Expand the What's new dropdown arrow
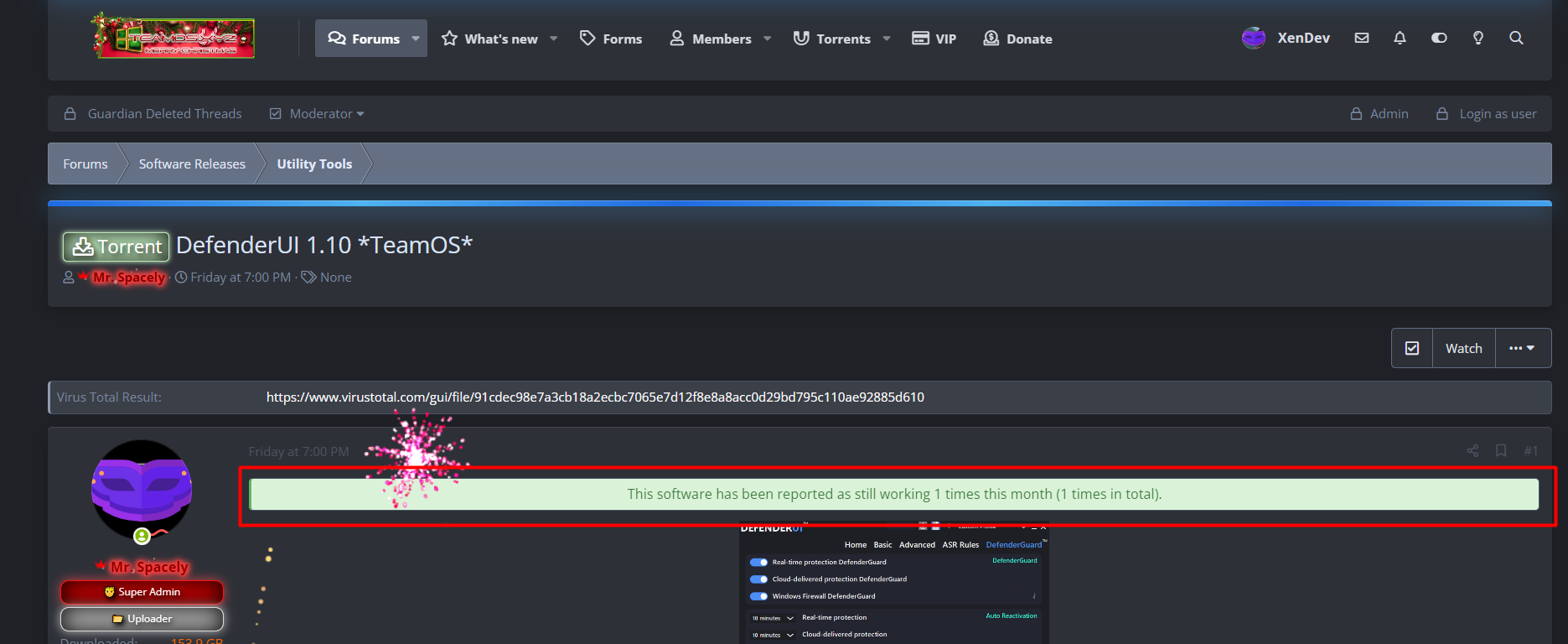Screen dimensions: 1568x644 [554, 39]
